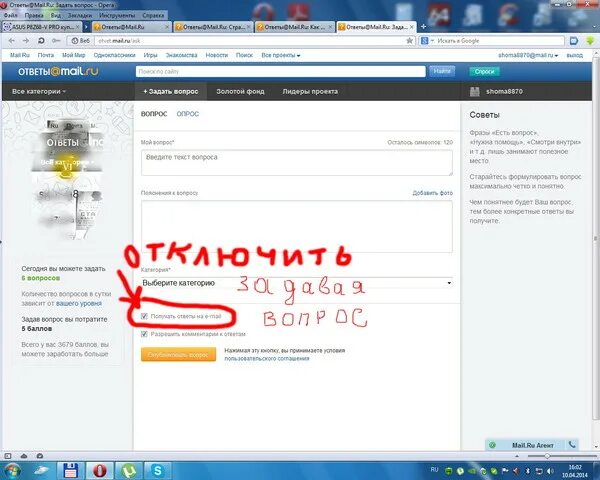Viewport: 600px width, 480px height.
Task: Click the green Спроси button
Action: pos(484,71)
